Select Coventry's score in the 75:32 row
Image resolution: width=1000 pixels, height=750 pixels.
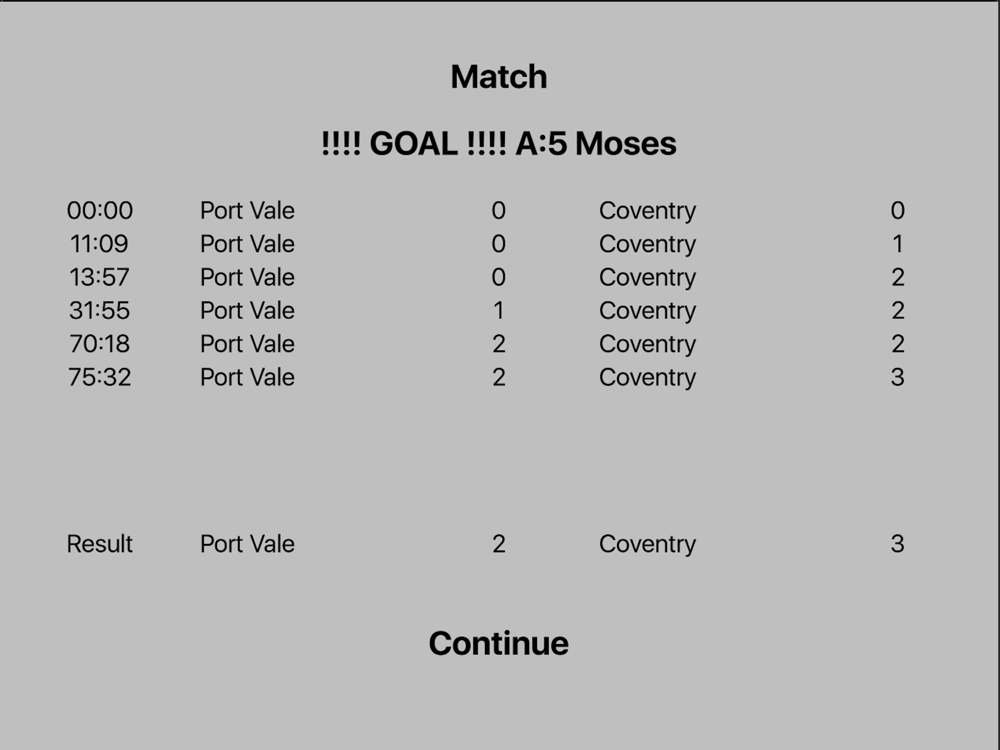[897, 377]
